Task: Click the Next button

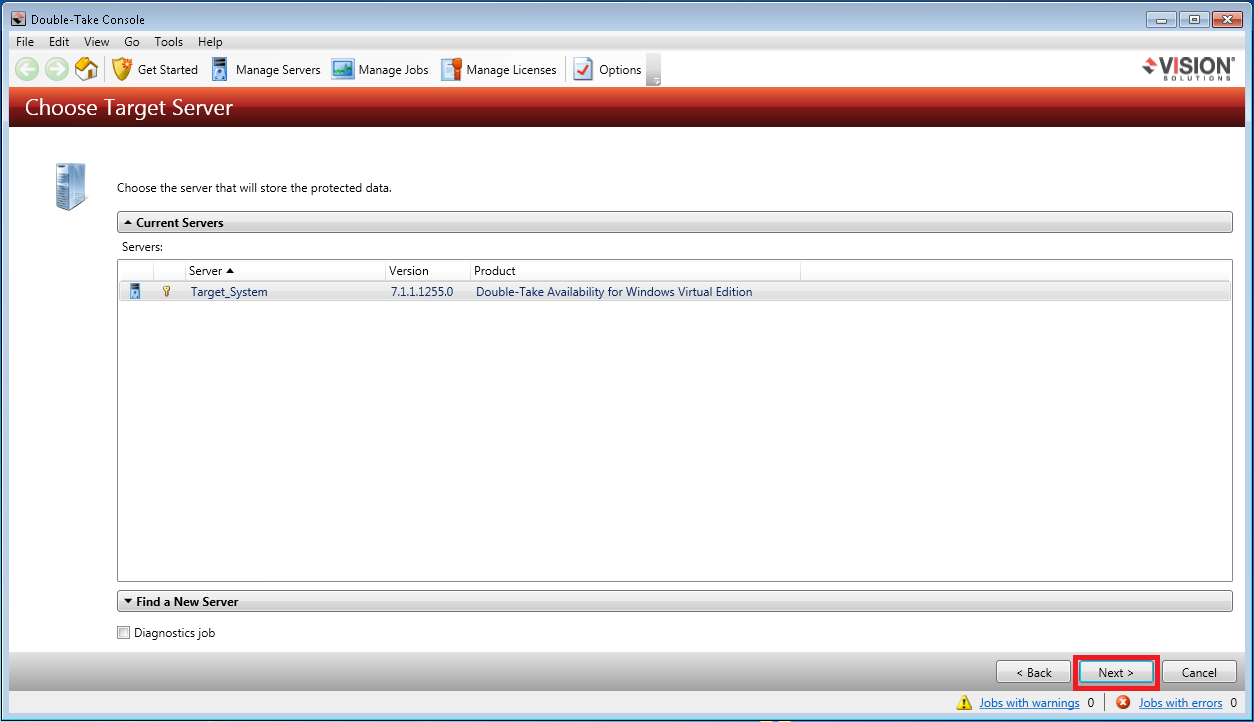Action: tap(1116, 673)
